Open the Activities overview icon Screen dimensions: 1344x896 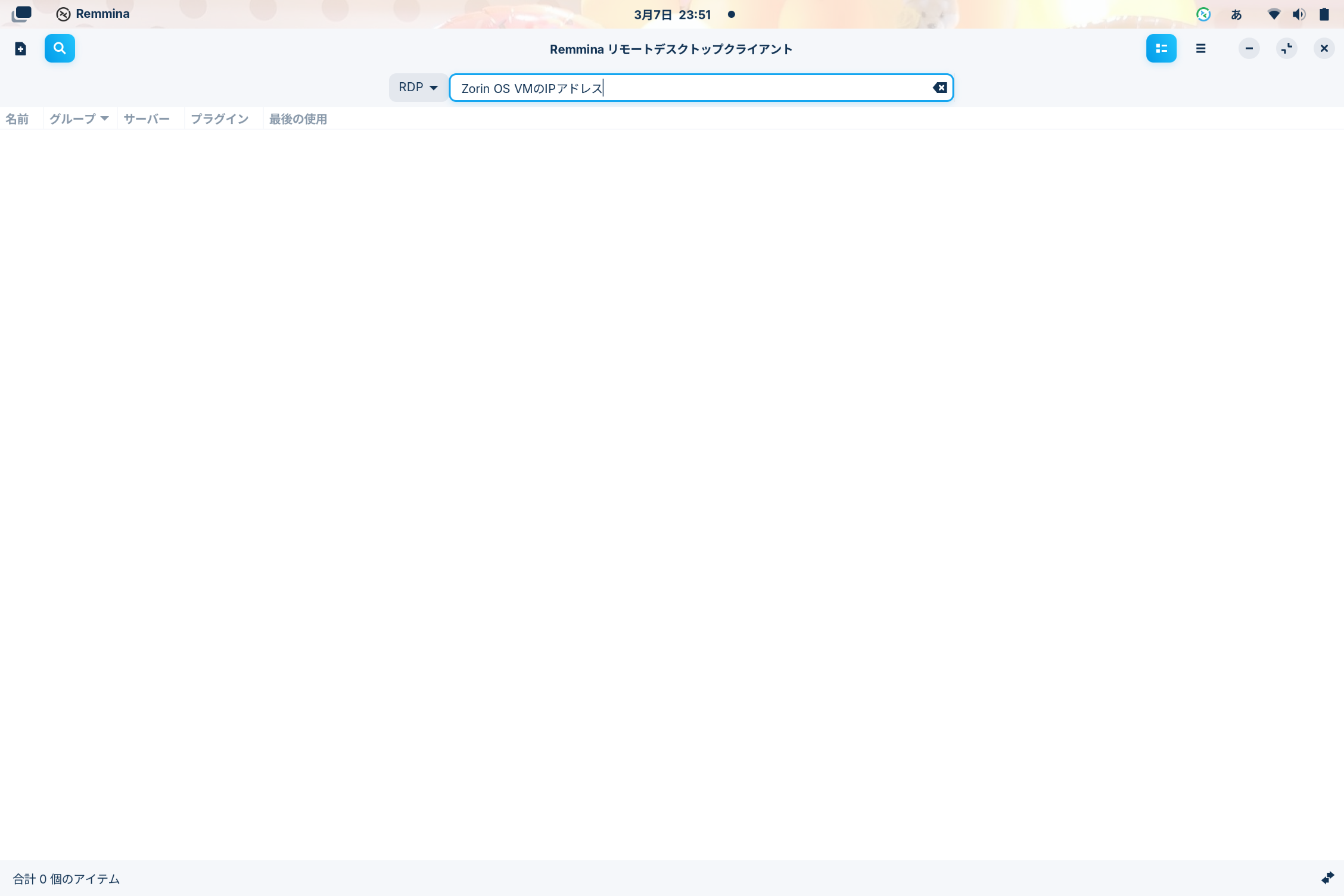[x=21, y=14]
